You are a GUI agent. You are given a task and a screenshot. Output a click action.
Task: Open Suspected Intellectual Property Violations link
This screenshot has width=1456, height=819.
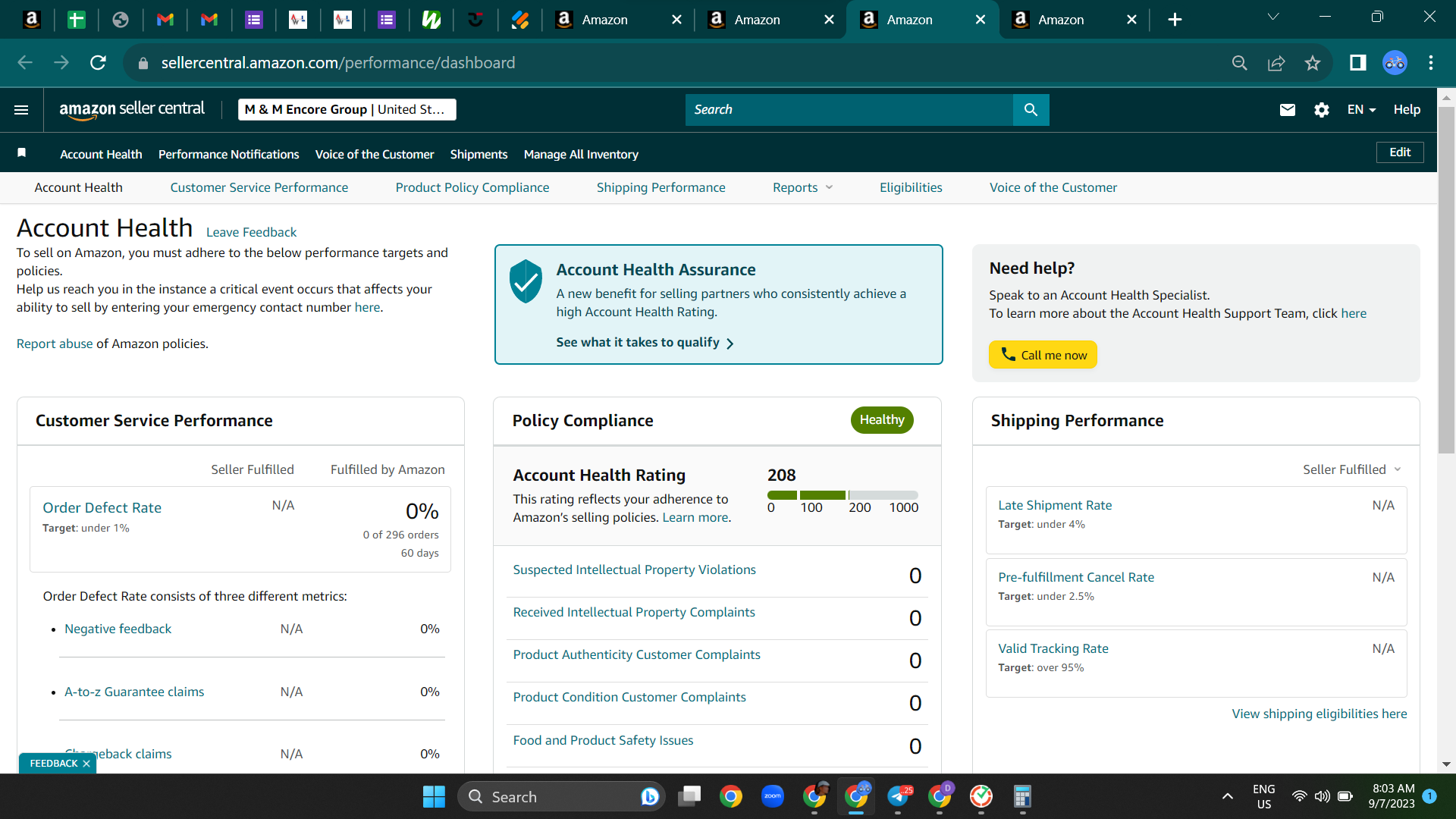point(634,570)
